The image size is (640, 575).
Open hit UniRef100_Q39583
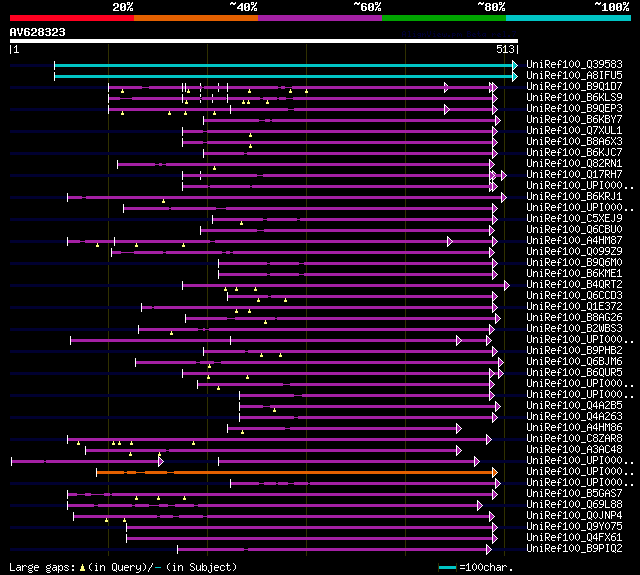click(x=574, y=64)
